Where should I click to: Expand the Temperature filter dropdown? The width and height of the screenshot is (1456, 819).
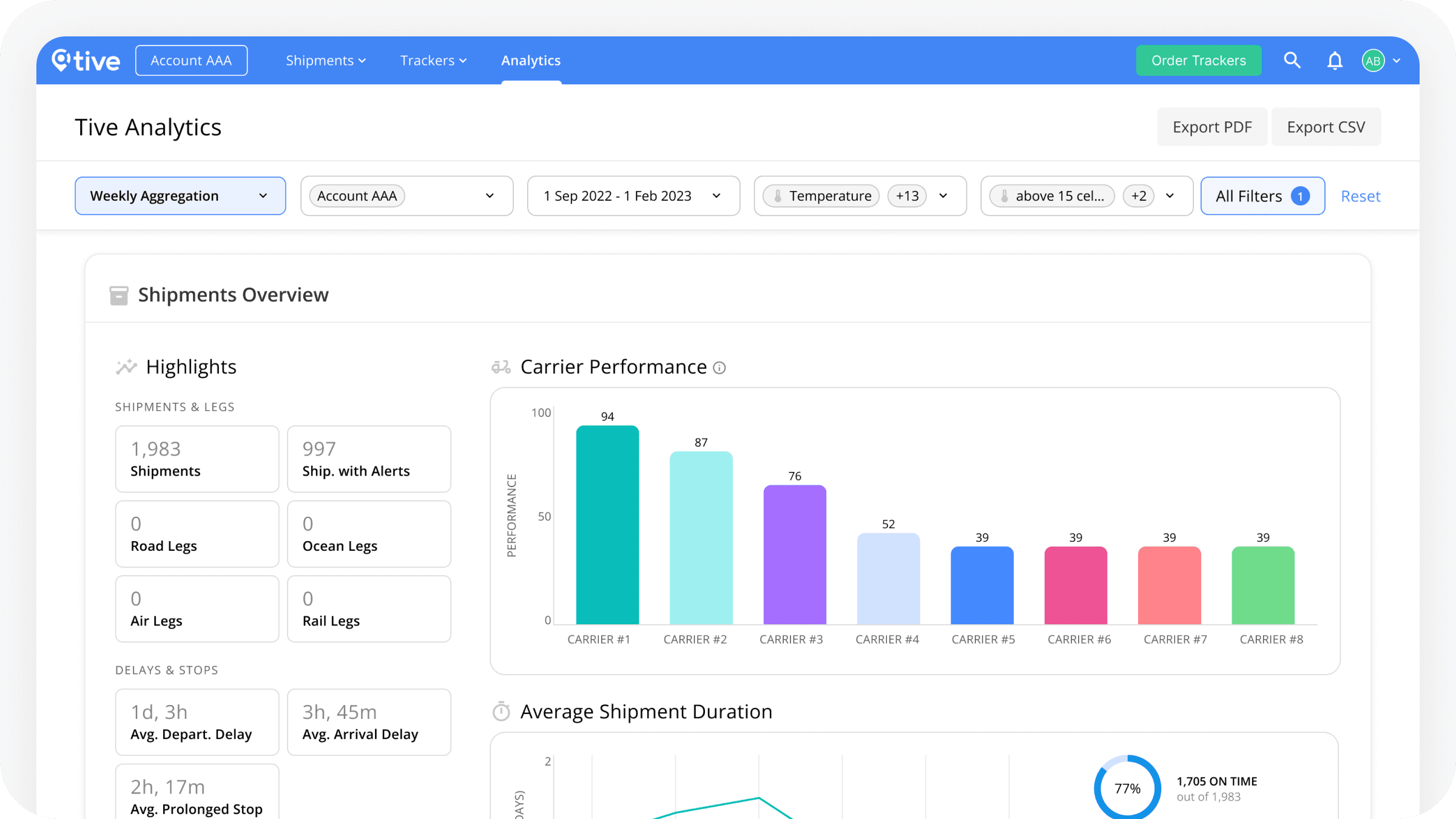pyautogui.click(x=943, y=196)
